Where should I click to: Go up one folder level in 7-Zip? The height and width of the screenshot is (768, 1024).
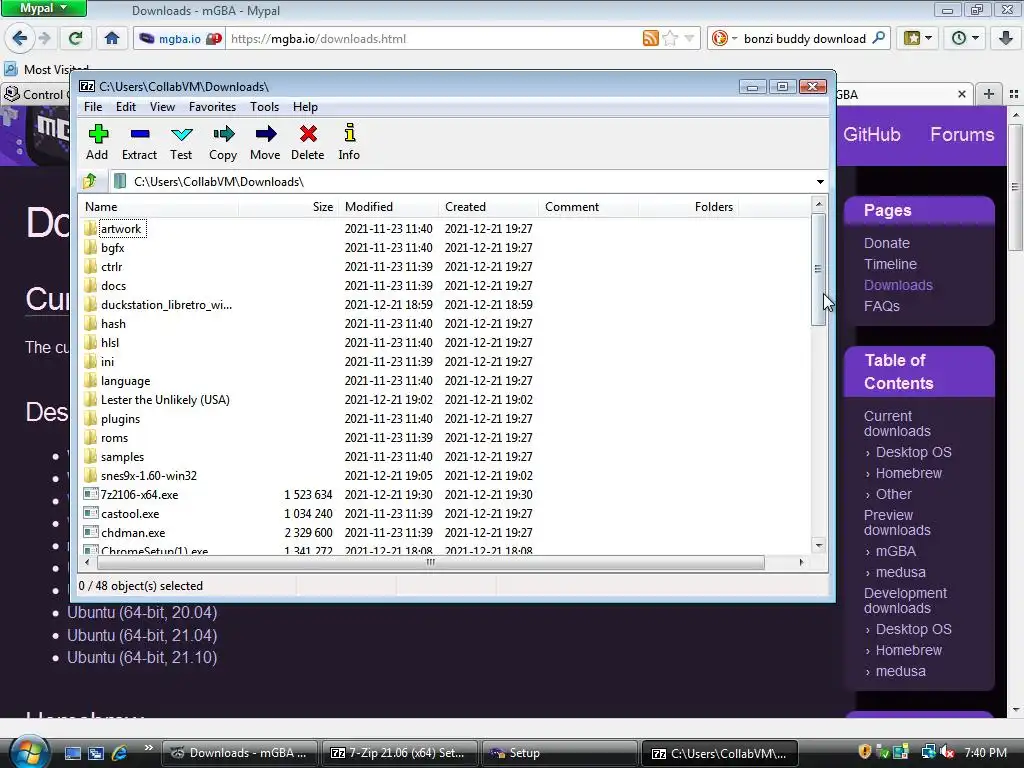tap(90, 181)
